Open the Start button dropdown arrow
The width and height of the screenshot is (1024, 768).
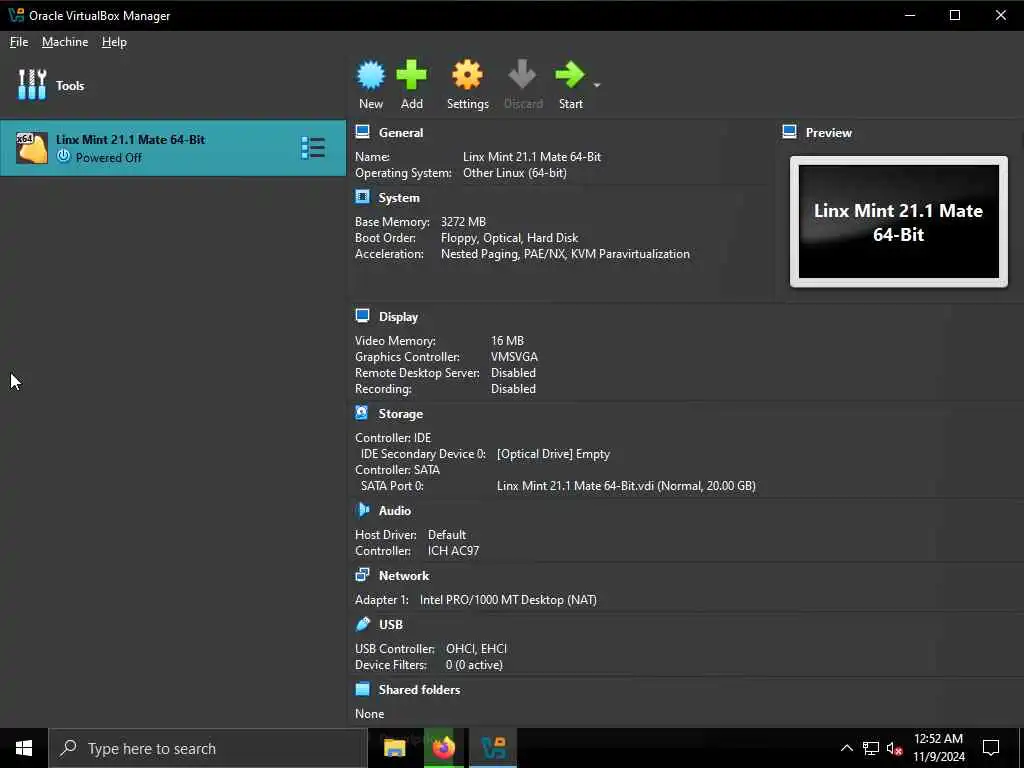point(596,85)
